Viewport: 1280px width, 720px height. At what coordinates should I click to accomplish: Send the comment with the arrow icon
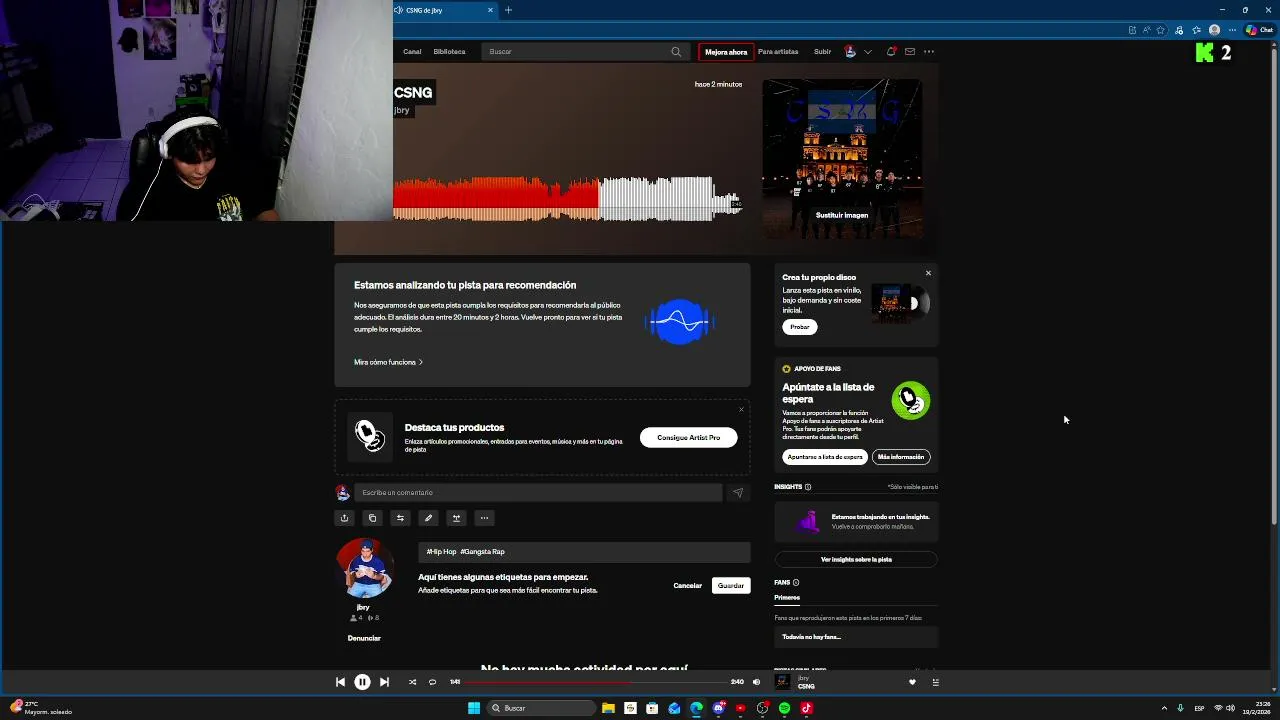738,492
